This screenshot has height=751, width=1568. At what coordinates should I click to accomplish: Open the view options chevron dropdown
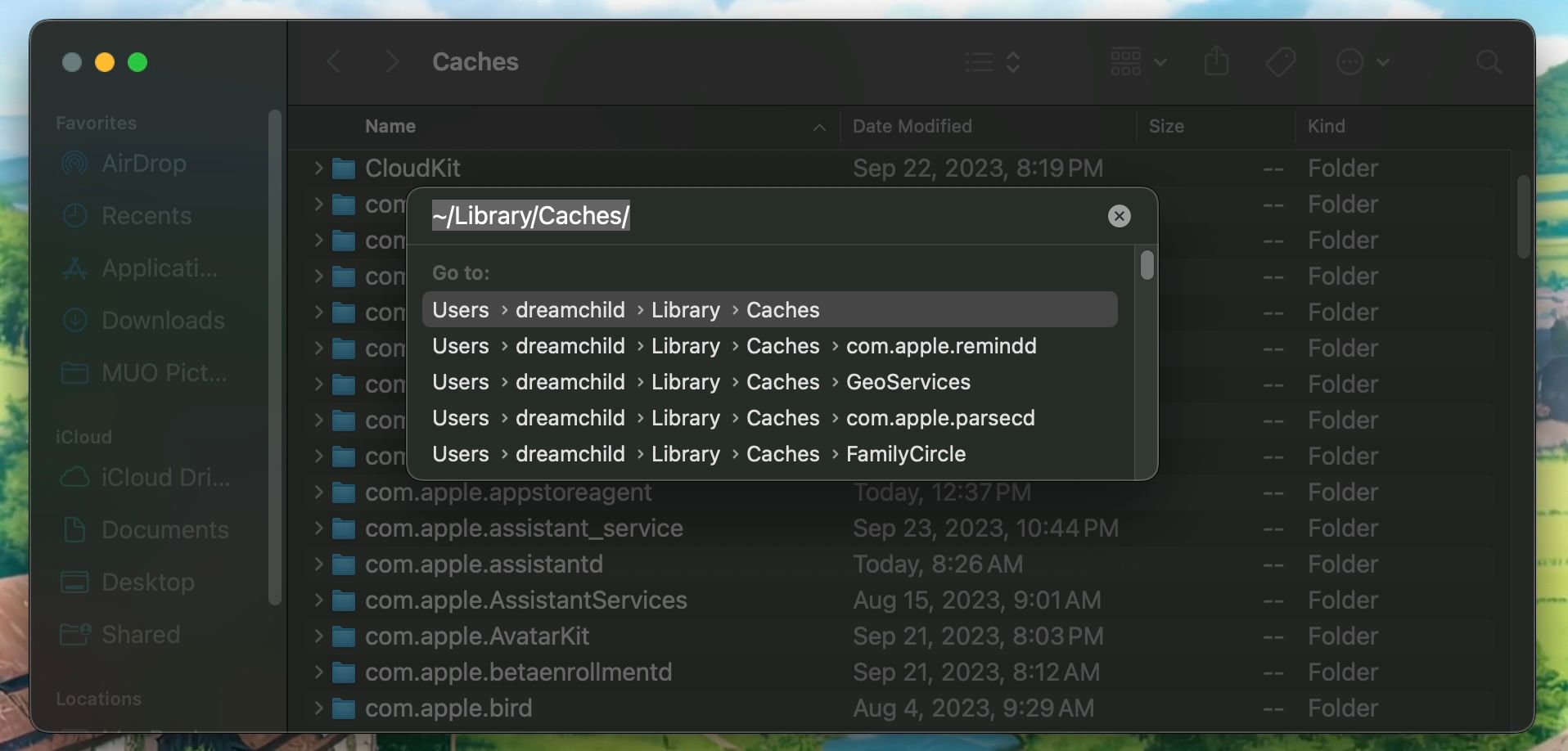(1160, 61)
